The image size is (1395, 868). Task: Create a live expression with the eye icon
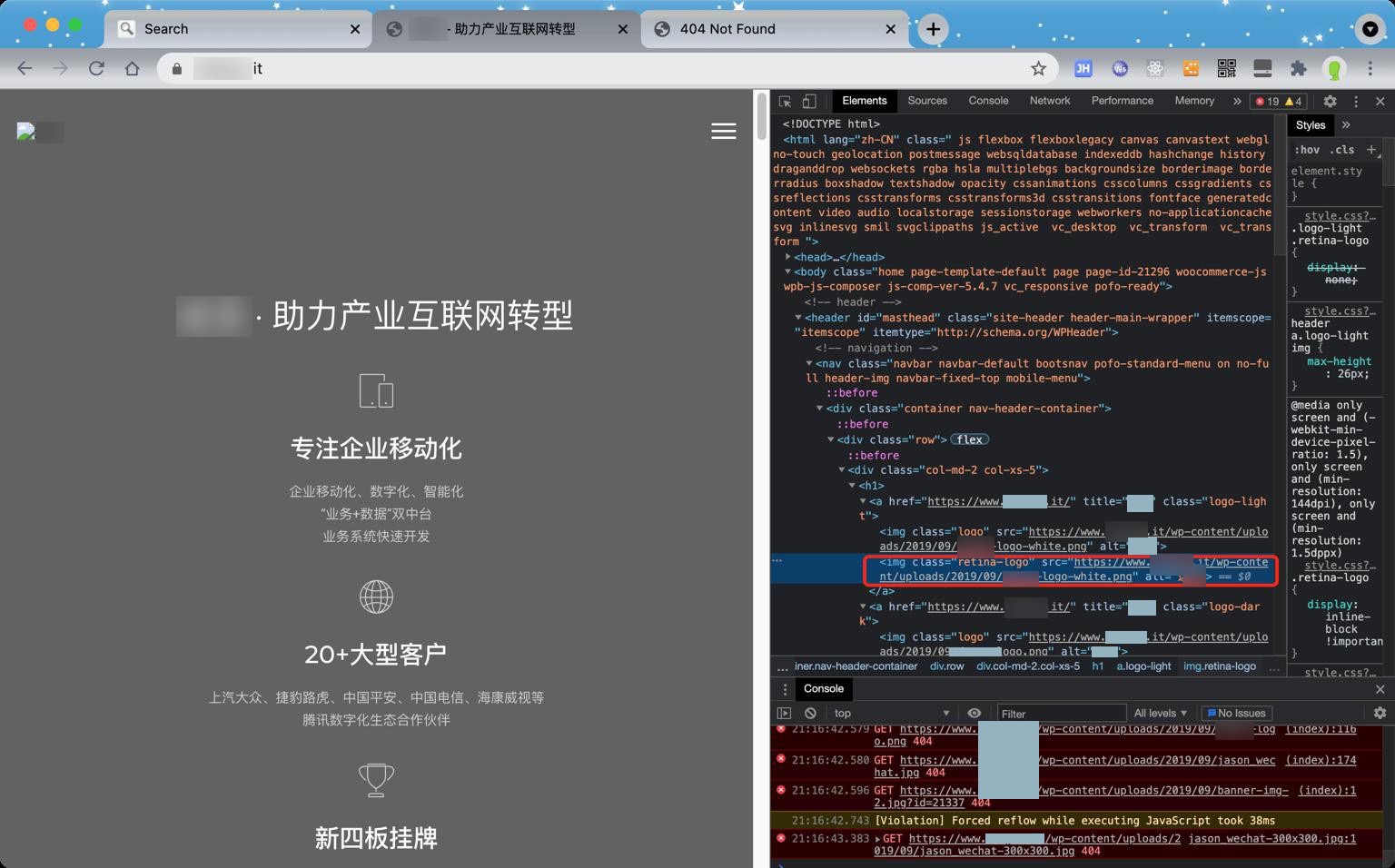point(975,714)
